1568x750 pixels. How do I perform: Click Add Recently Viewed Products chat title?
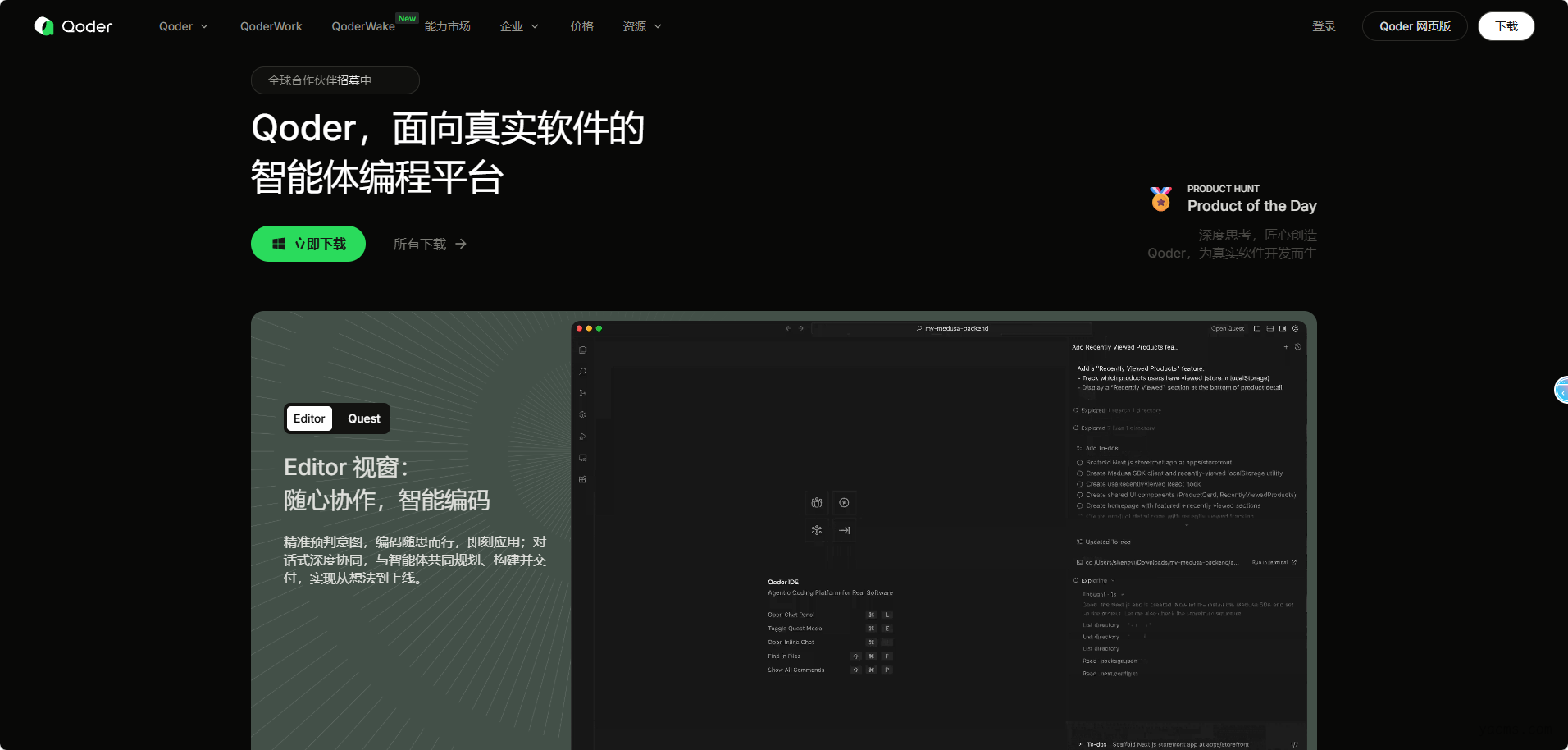tap(1124, 347)
